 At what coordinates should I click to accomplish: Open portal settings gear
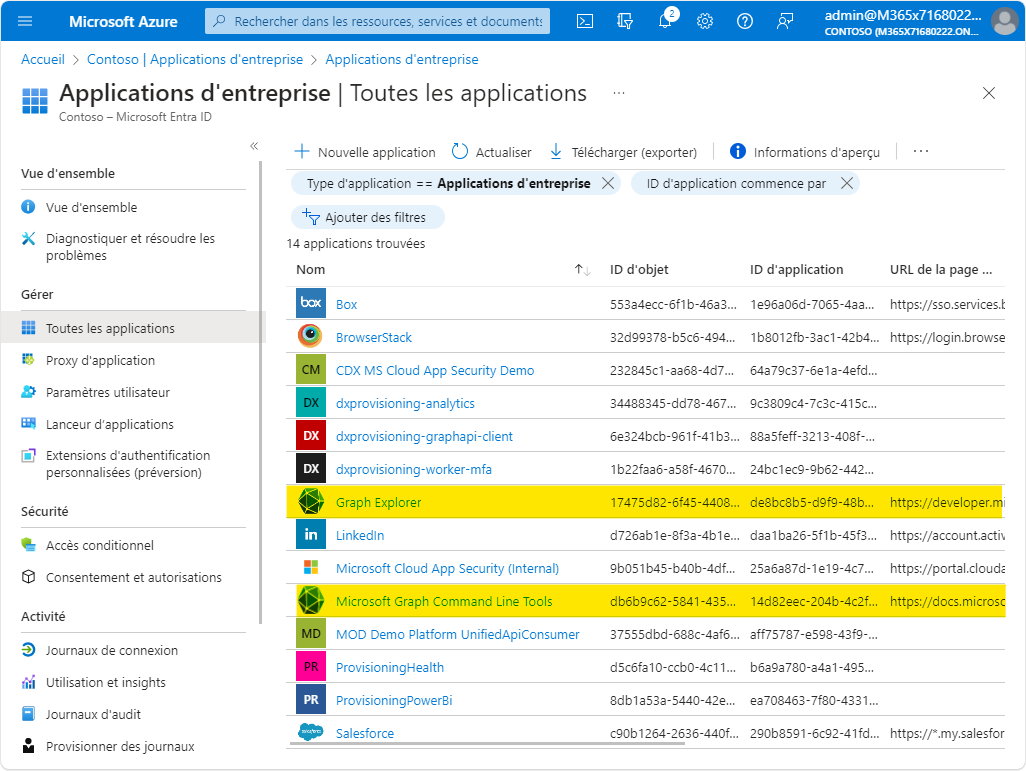pyautogui.click(x=705, y=22)
